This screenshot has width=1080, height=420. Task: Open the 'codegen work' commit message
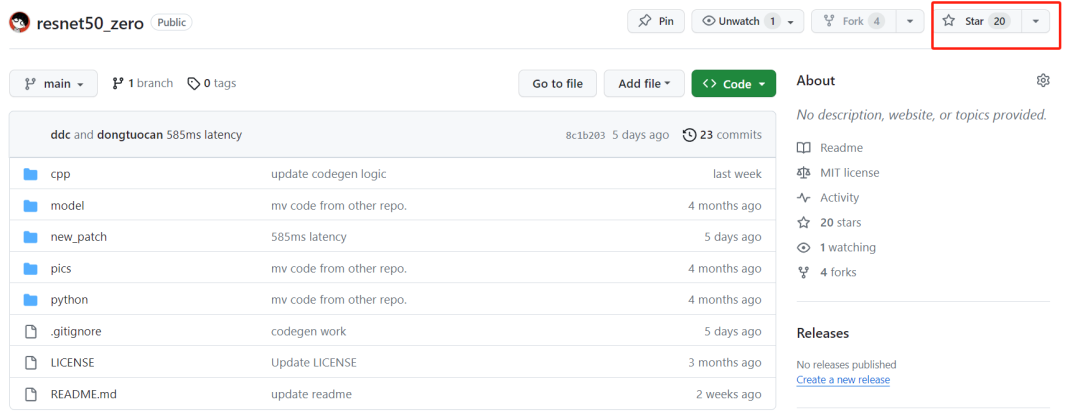[x=309, y=332]
